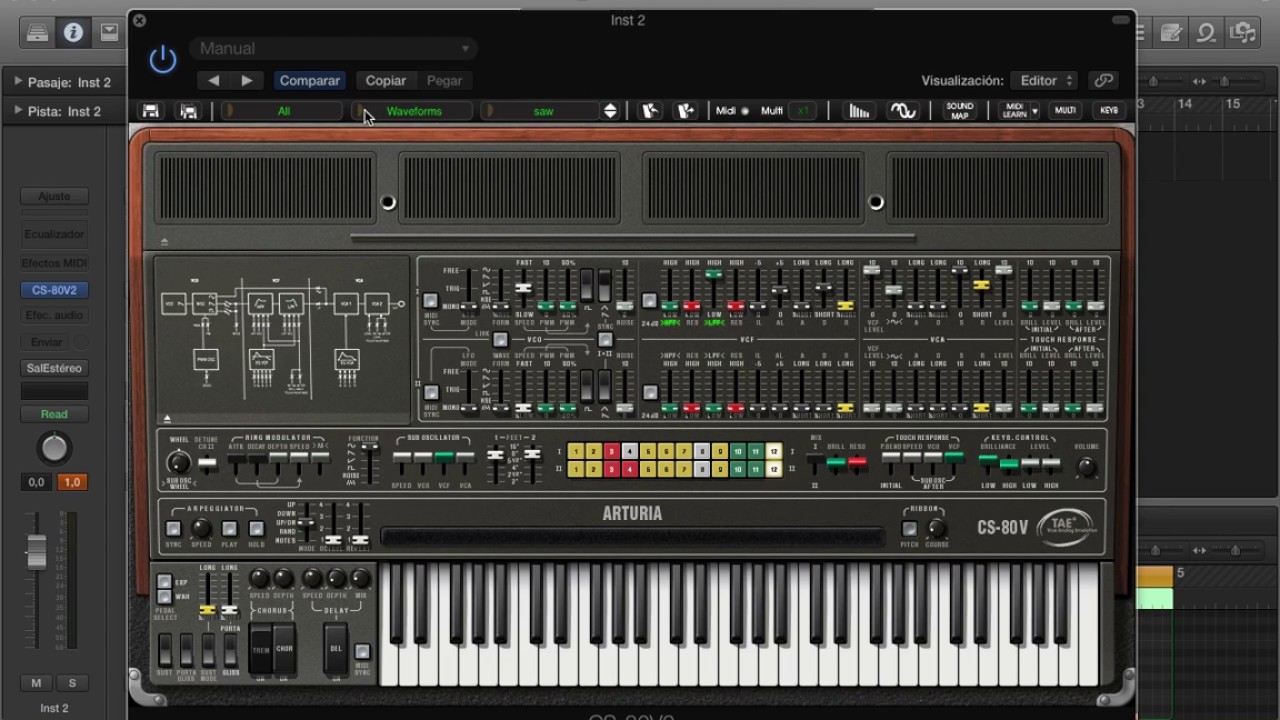Step presets with up/down arrows
1280x720 pixels.
(x=610, y=111)
